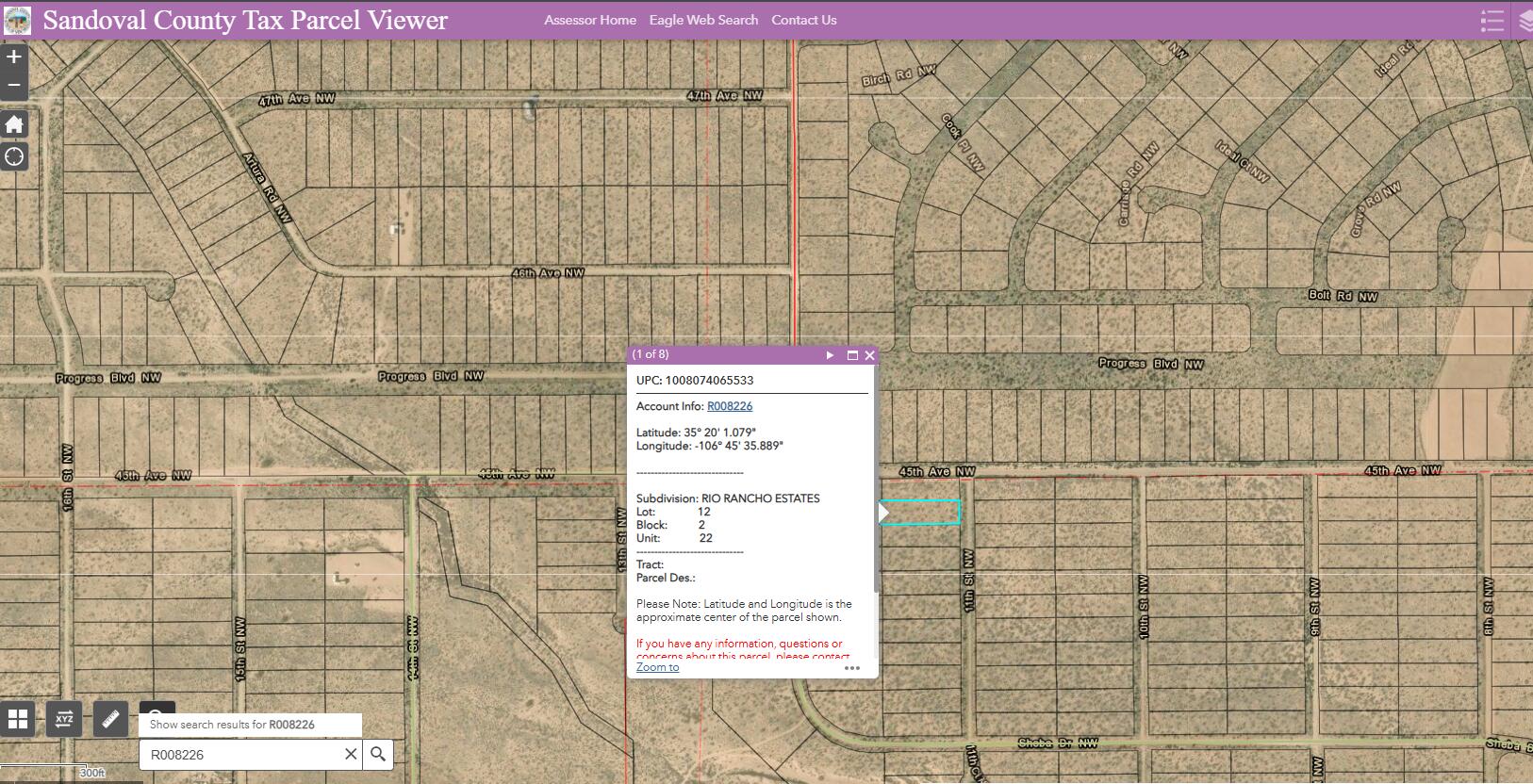Click the 46th Ave NW road label
1533x784 pixels.
coord(548,273)
